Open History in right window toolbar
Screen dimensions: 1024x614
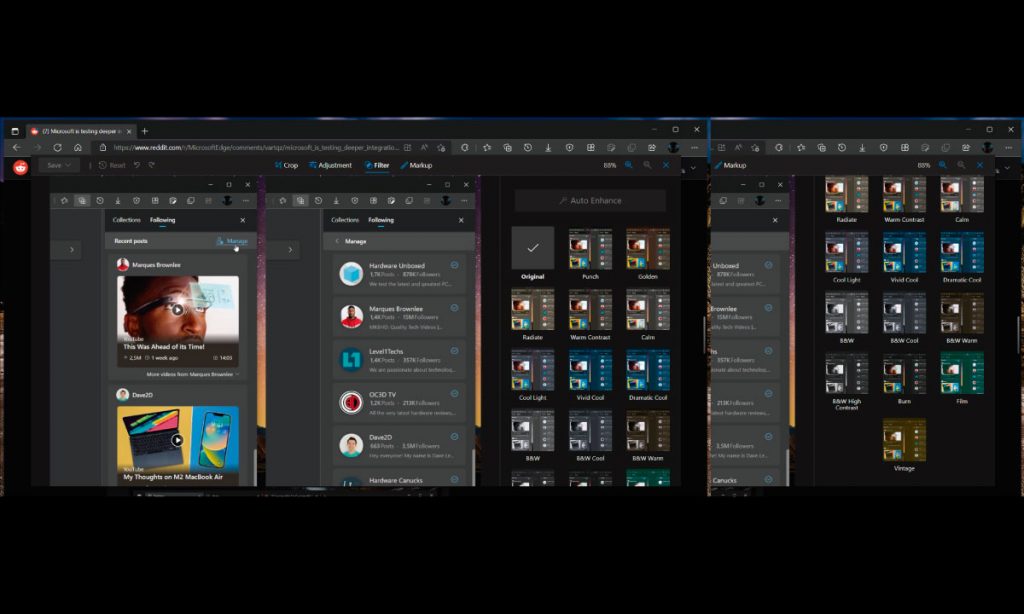842,148
